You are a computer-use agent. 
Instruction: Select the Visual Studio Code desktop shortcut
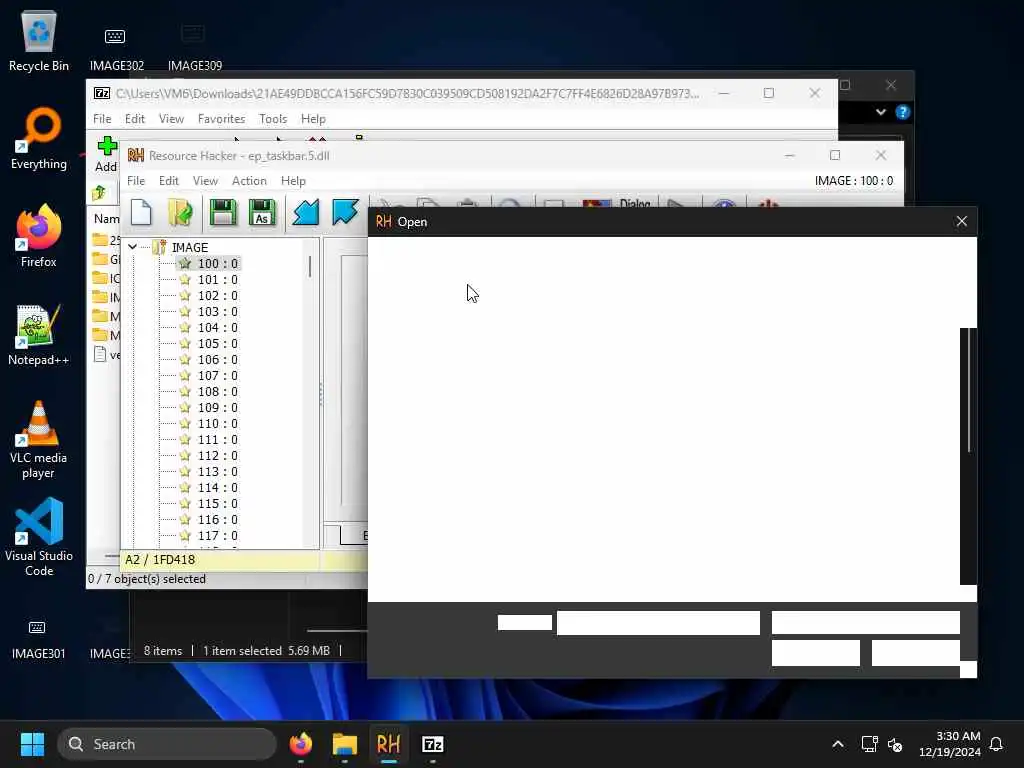click(x=39, y=537)
